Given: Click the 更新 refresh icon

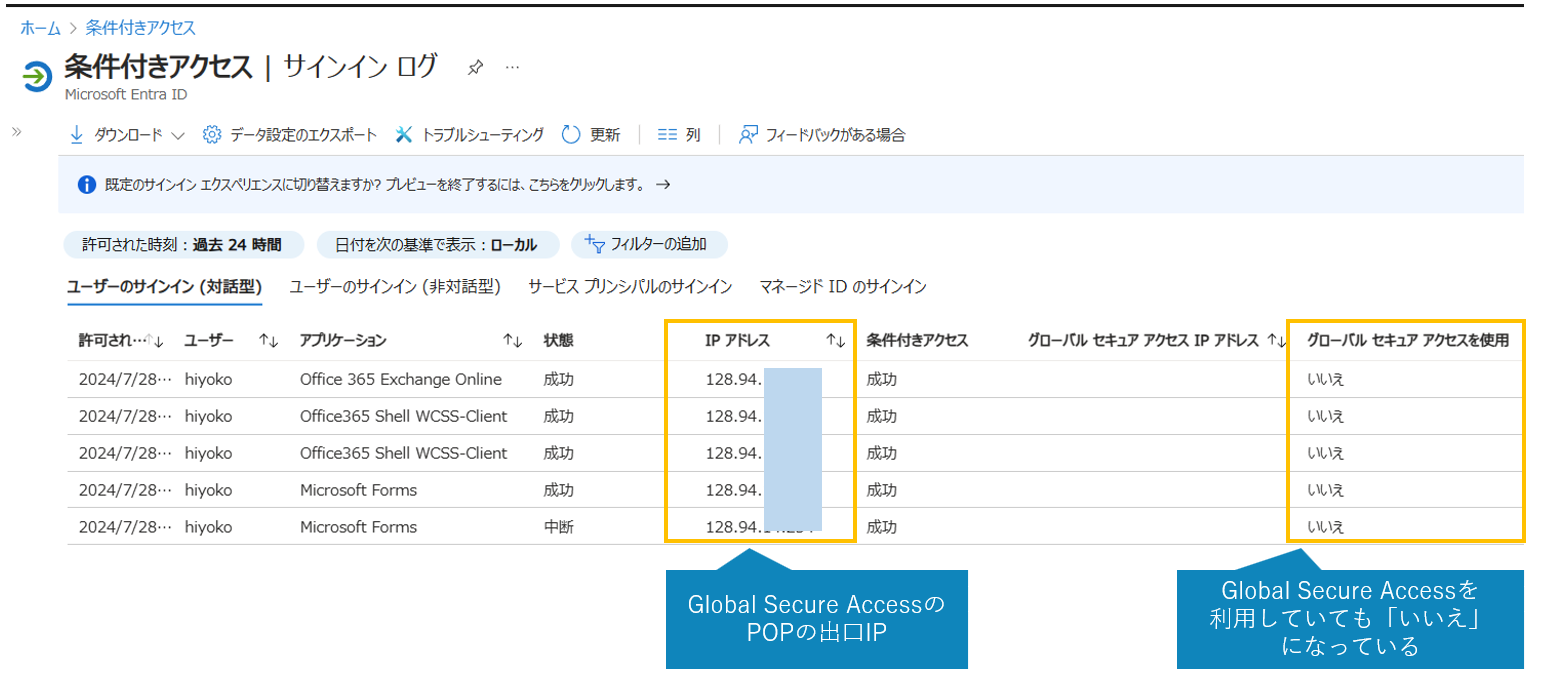Looking at the screenshot, I should coord(571,134).
